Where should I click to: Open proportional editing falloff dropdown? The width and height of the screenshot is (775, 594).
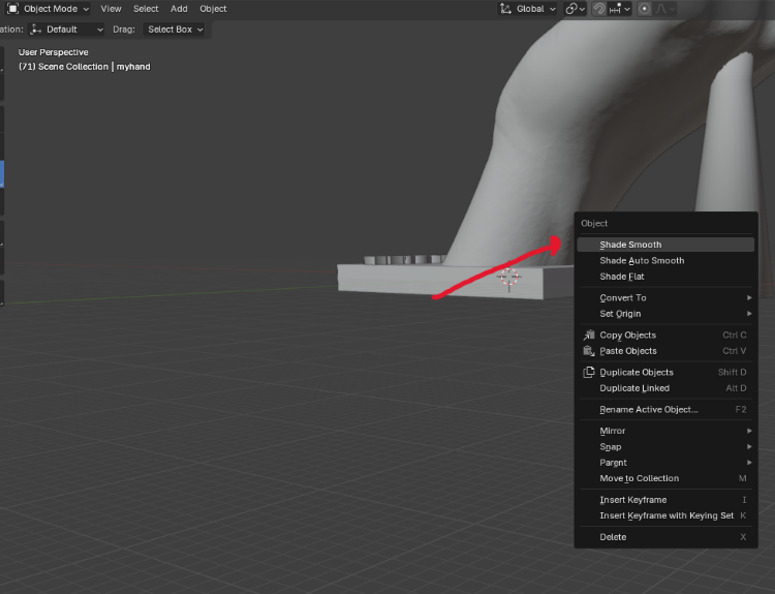[665, 9]
